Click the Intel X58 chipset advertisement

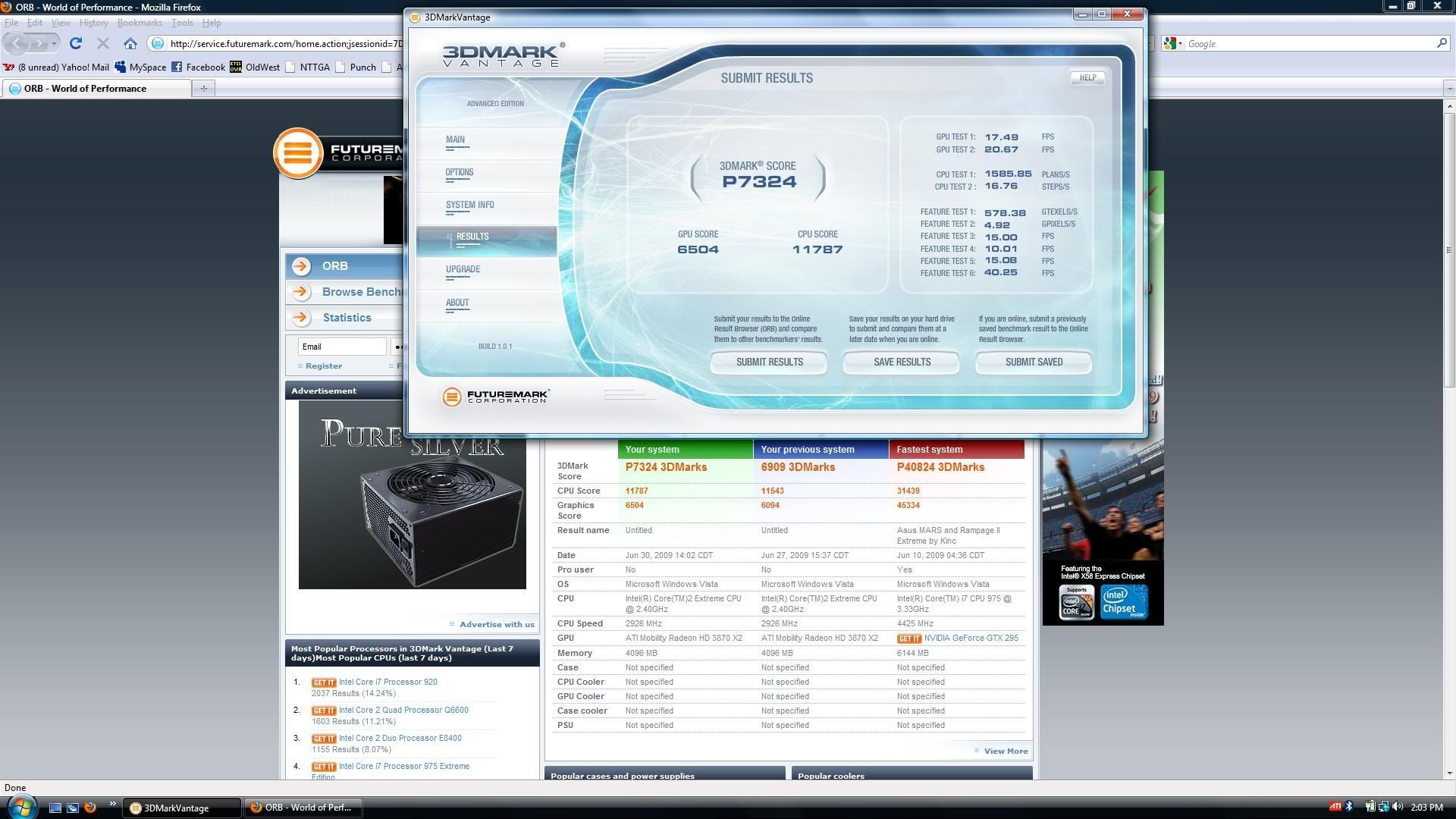pos(1103,533)
